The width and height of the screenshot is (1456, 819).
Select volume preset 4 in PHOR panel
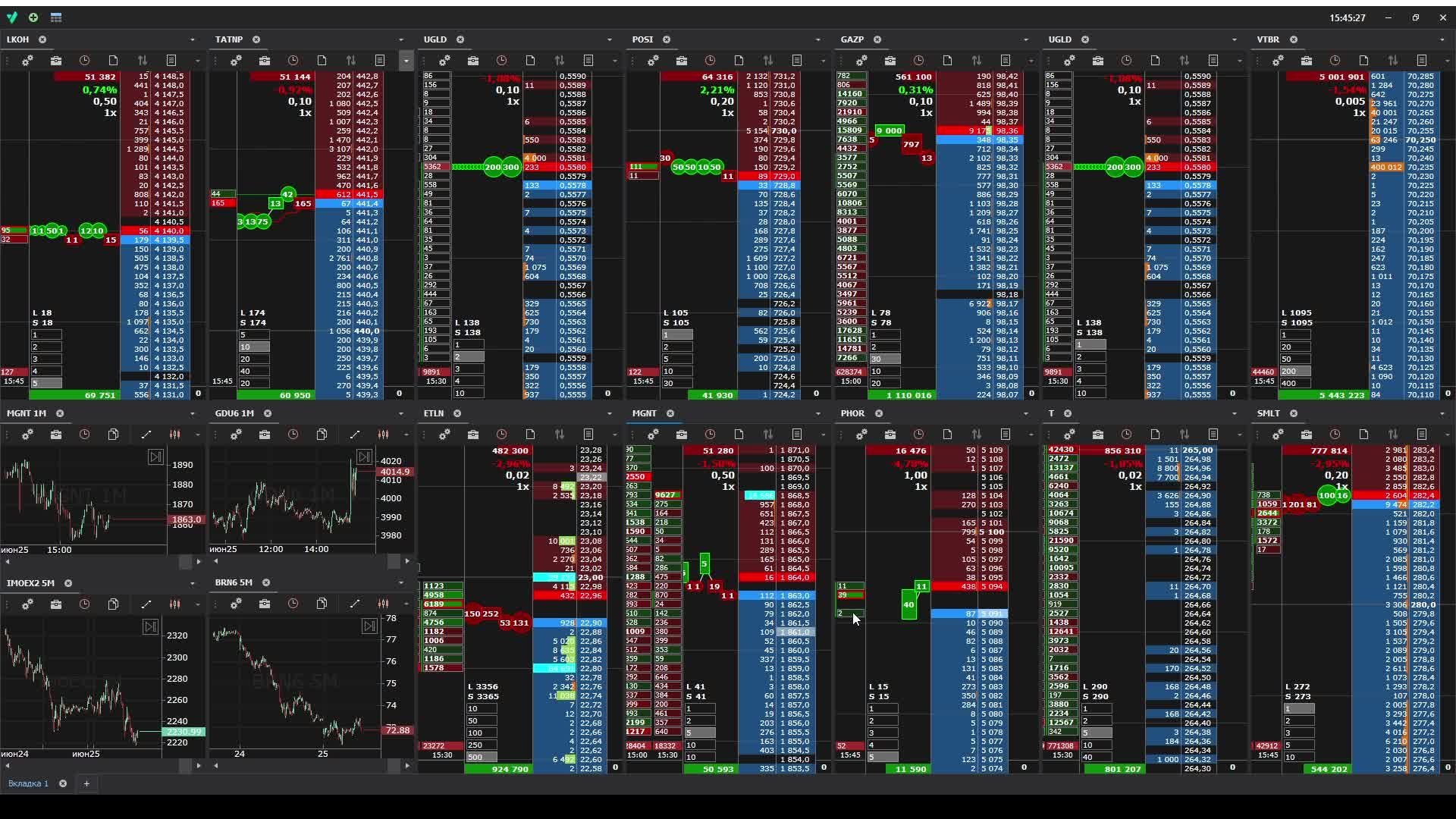tap(883, 745)
